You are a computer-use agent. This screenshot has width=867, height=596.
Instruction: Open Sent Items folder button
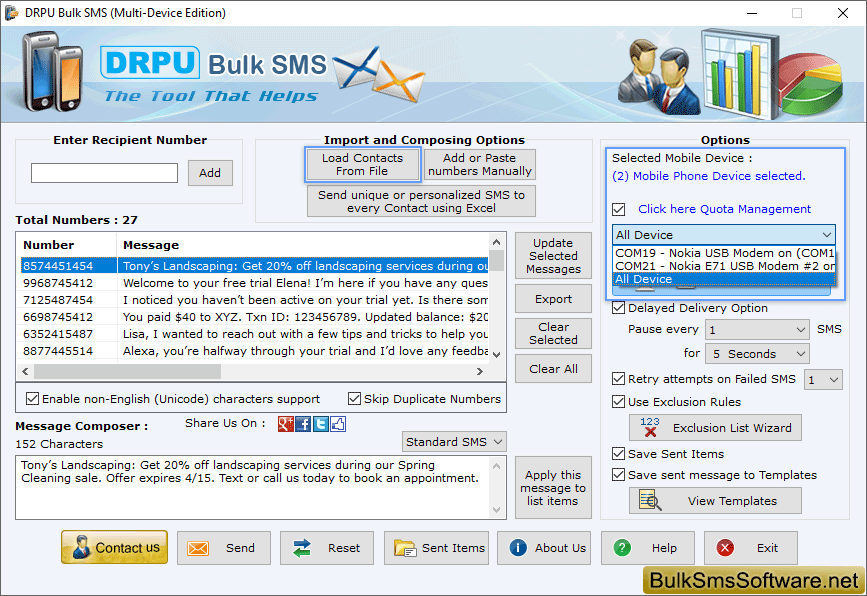[x=436, y=548]
